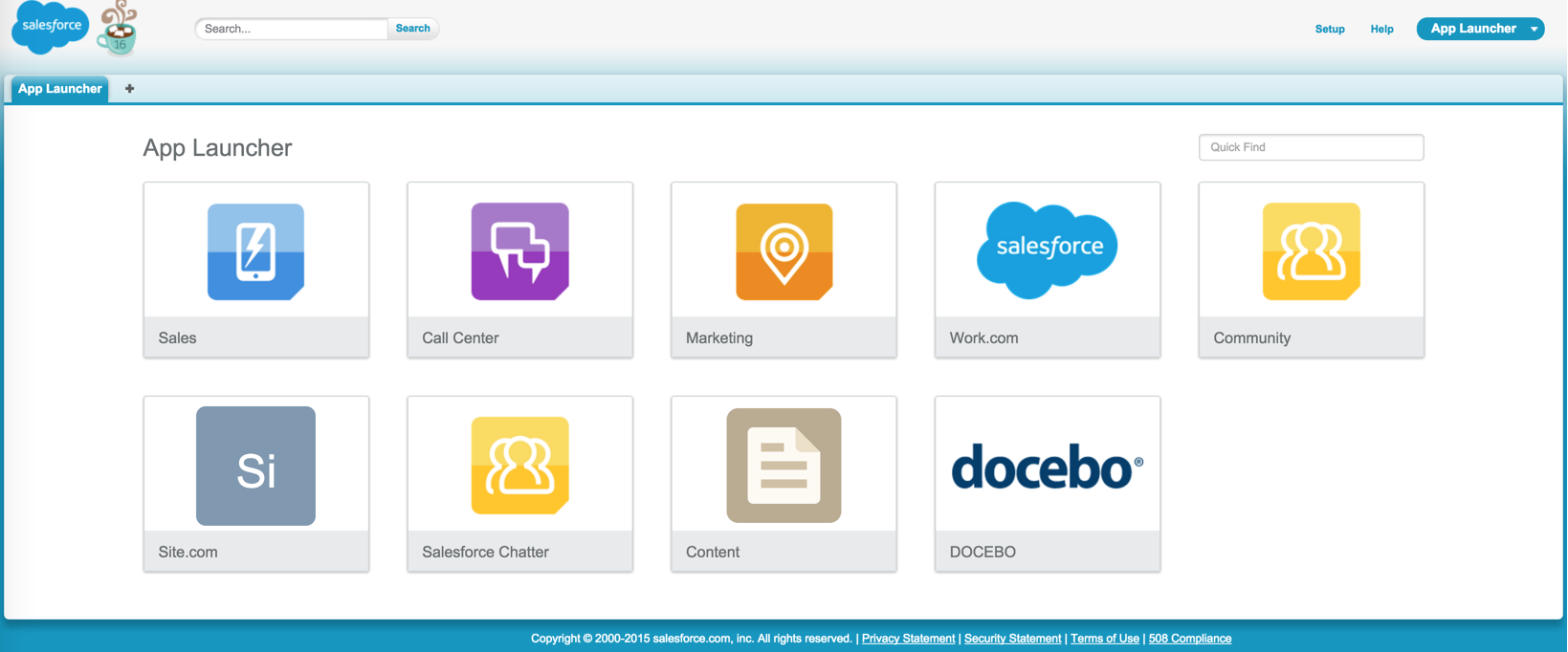Open the Sales app icon
Viewport: 1568px width, 652px height.
[x=255, y=251]
